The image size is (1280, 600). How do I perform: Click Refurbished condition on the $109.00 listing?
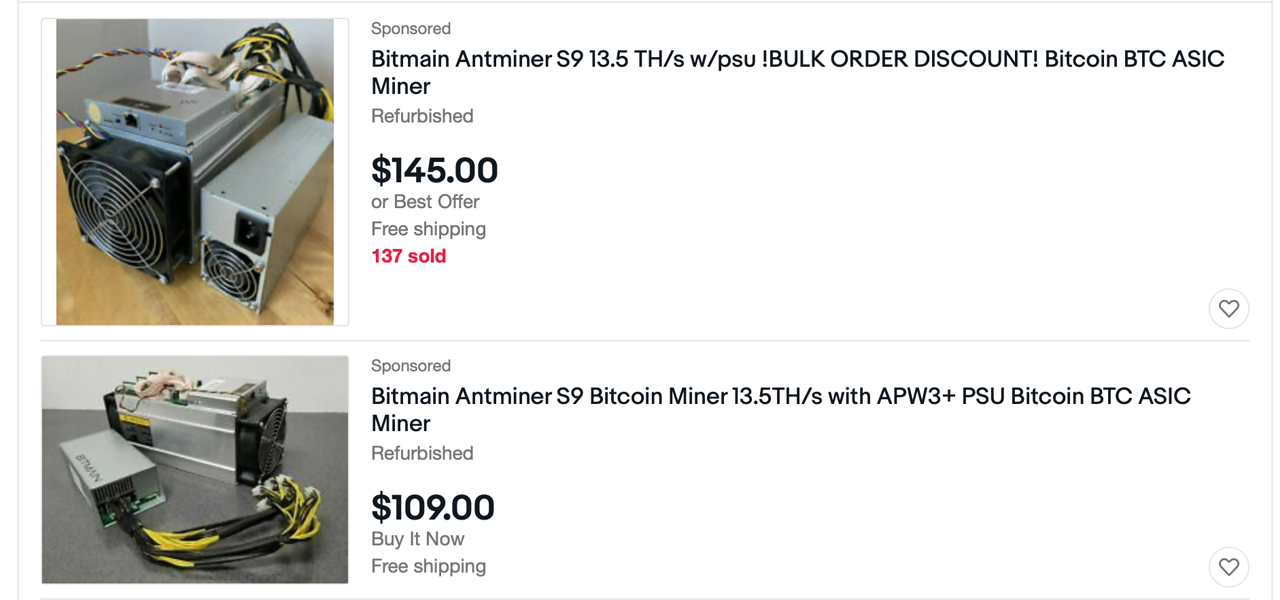422,453
